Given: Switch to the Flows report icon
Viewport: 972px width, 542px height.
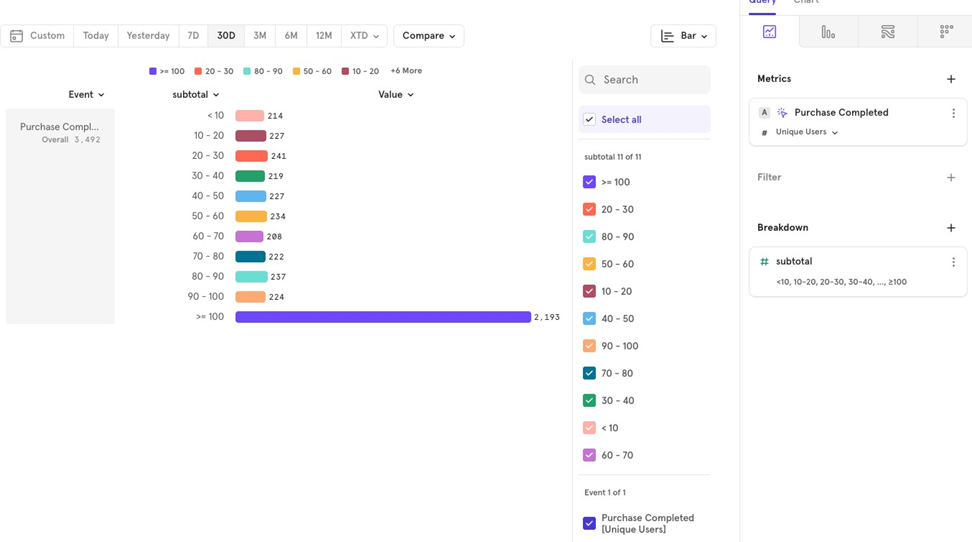Looking at the screenshot, I should click(887, 32).
